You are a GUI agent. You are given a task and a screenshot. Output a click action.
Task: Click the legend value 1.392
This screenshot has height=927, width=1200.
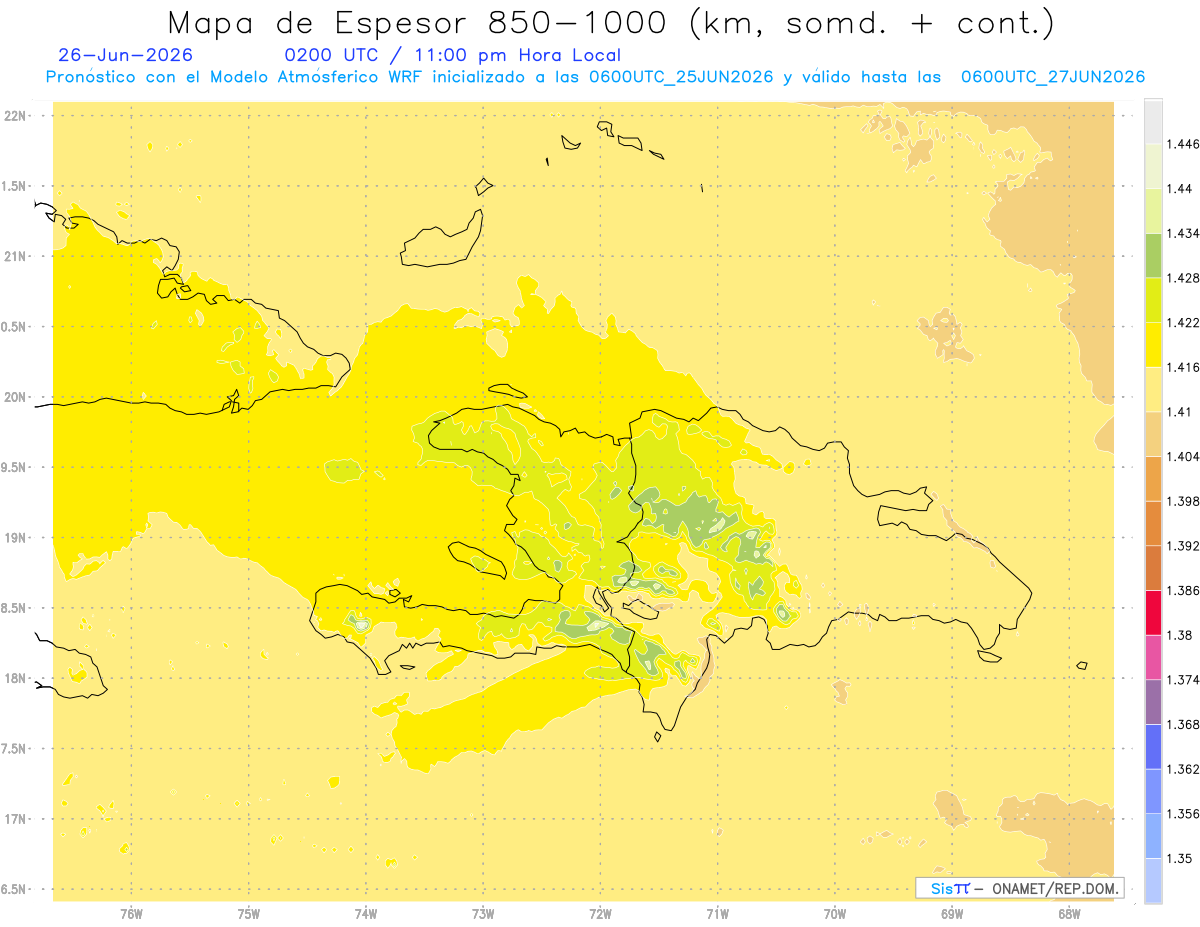point(1183,546)
